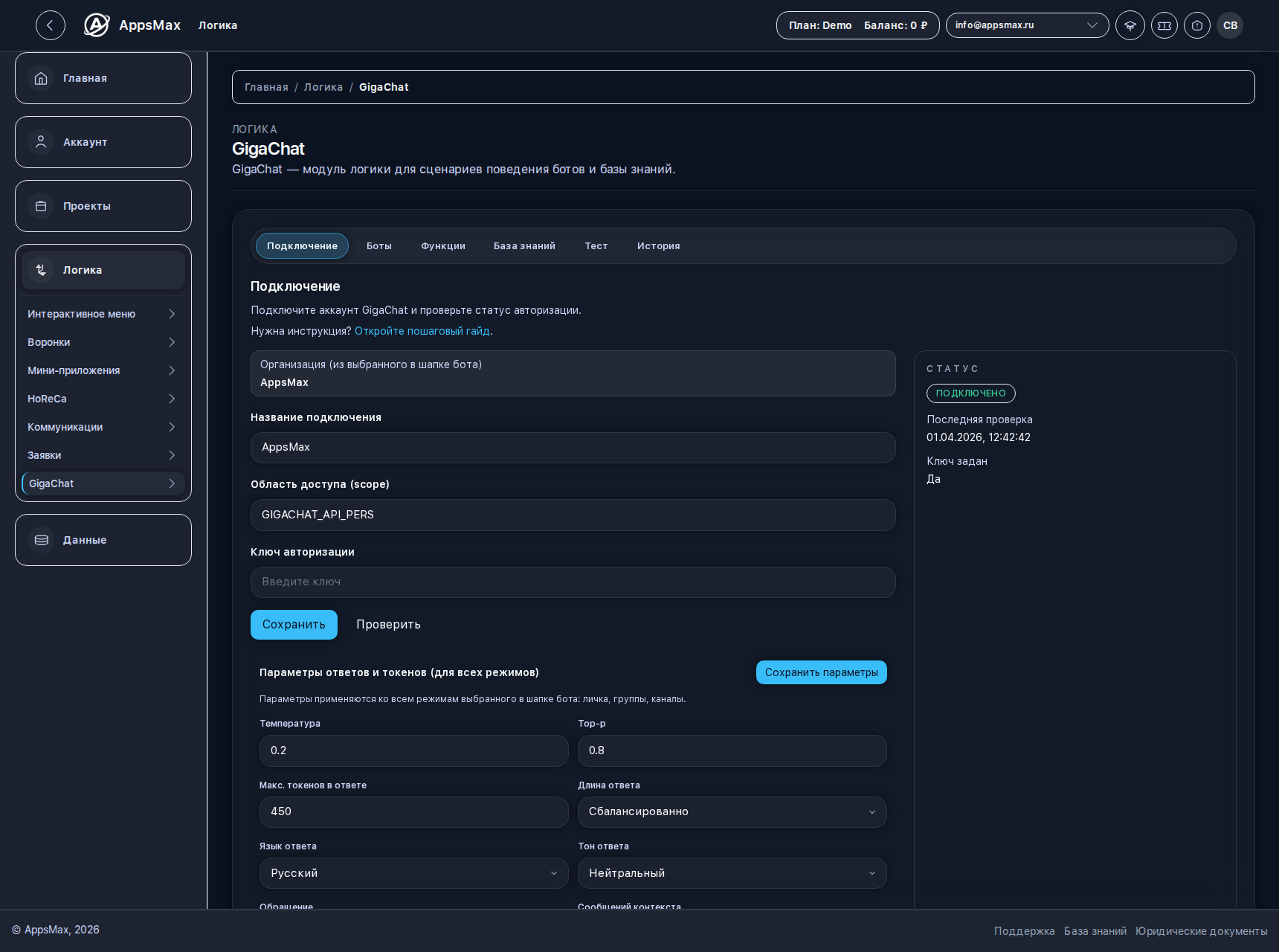
Task: Switch to the Функции tab
Action: (x=443, y=246)
